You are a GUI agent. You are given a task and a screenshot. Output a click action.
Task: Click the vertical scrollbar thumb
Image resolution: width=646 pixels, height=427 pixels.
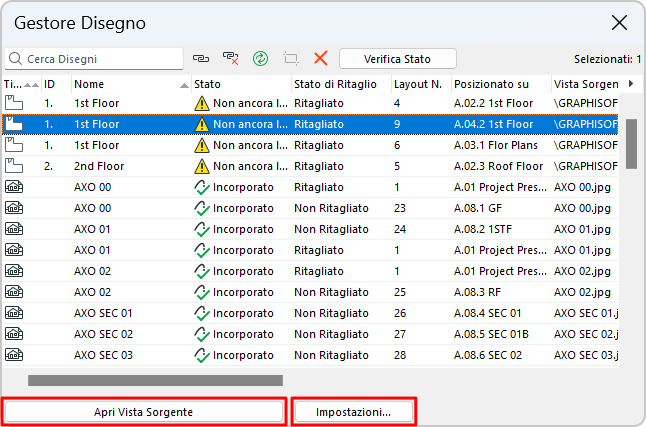coord(631,144)
